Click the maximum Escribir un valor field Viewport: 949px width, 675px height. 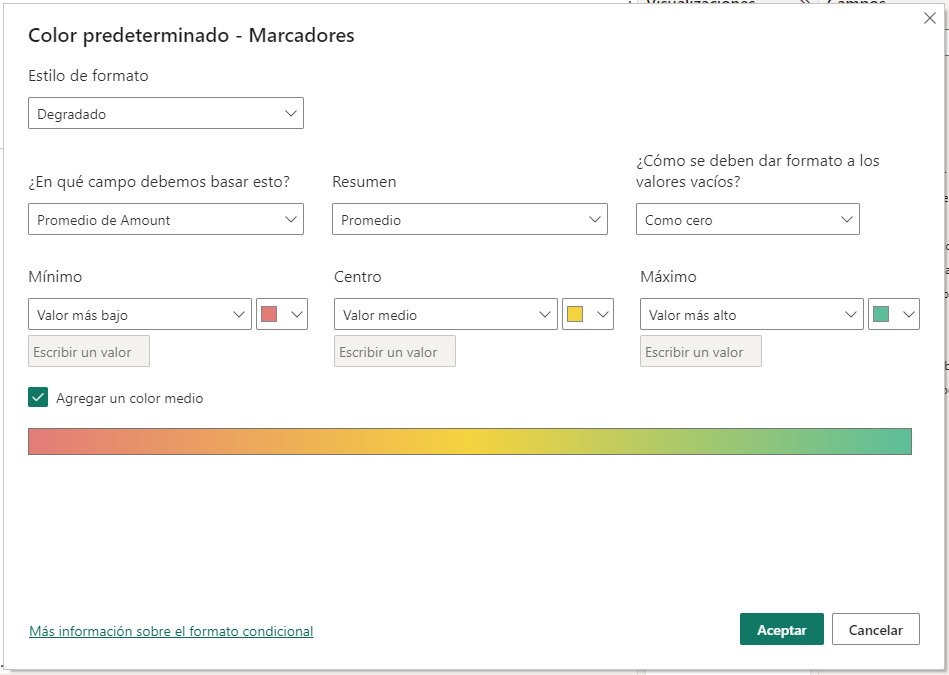pos(700,352)
